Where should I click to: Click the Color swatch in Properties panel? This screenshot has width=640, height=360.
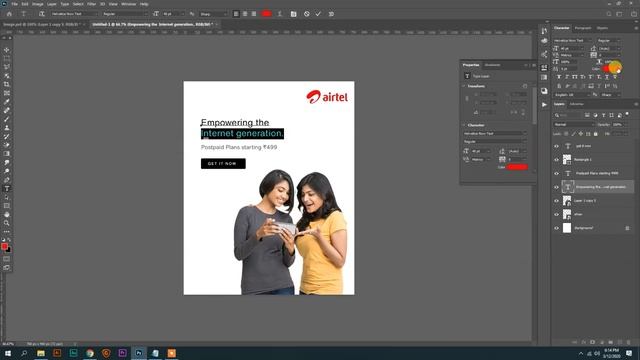(x=518, y=167)
